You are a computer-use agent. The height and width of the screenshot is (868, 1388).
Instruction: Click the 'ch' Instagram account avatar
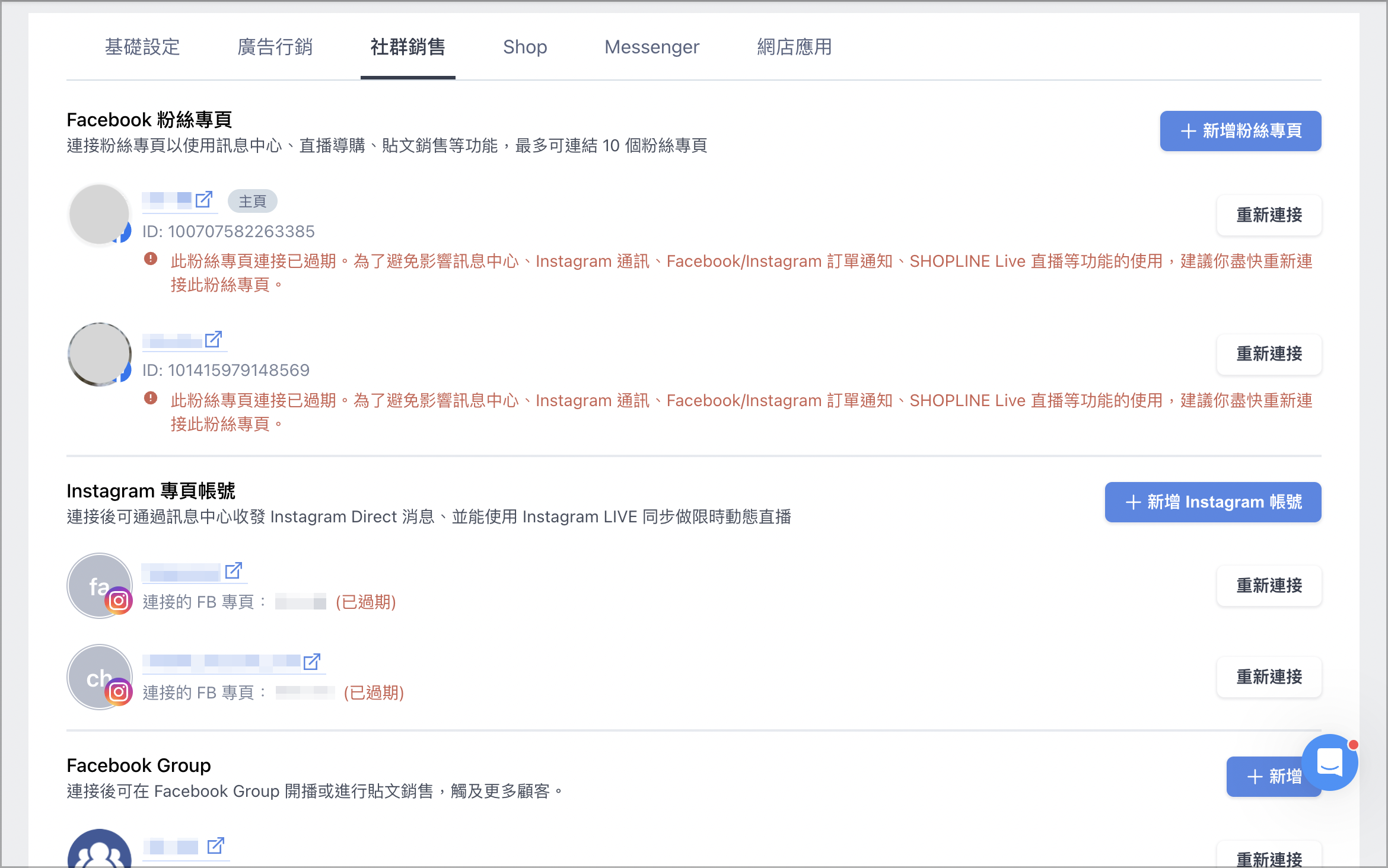[100, 677]
